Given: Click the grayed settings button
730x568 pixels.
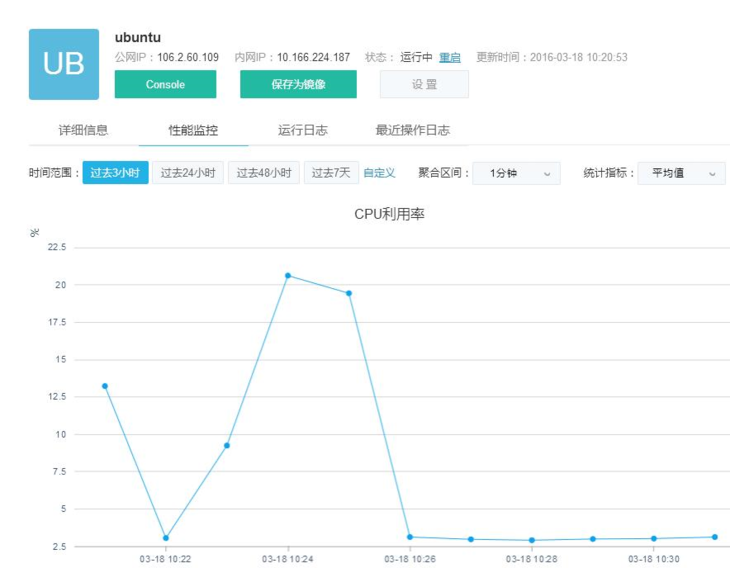Looking at the screenshot, I should [424, 85].
